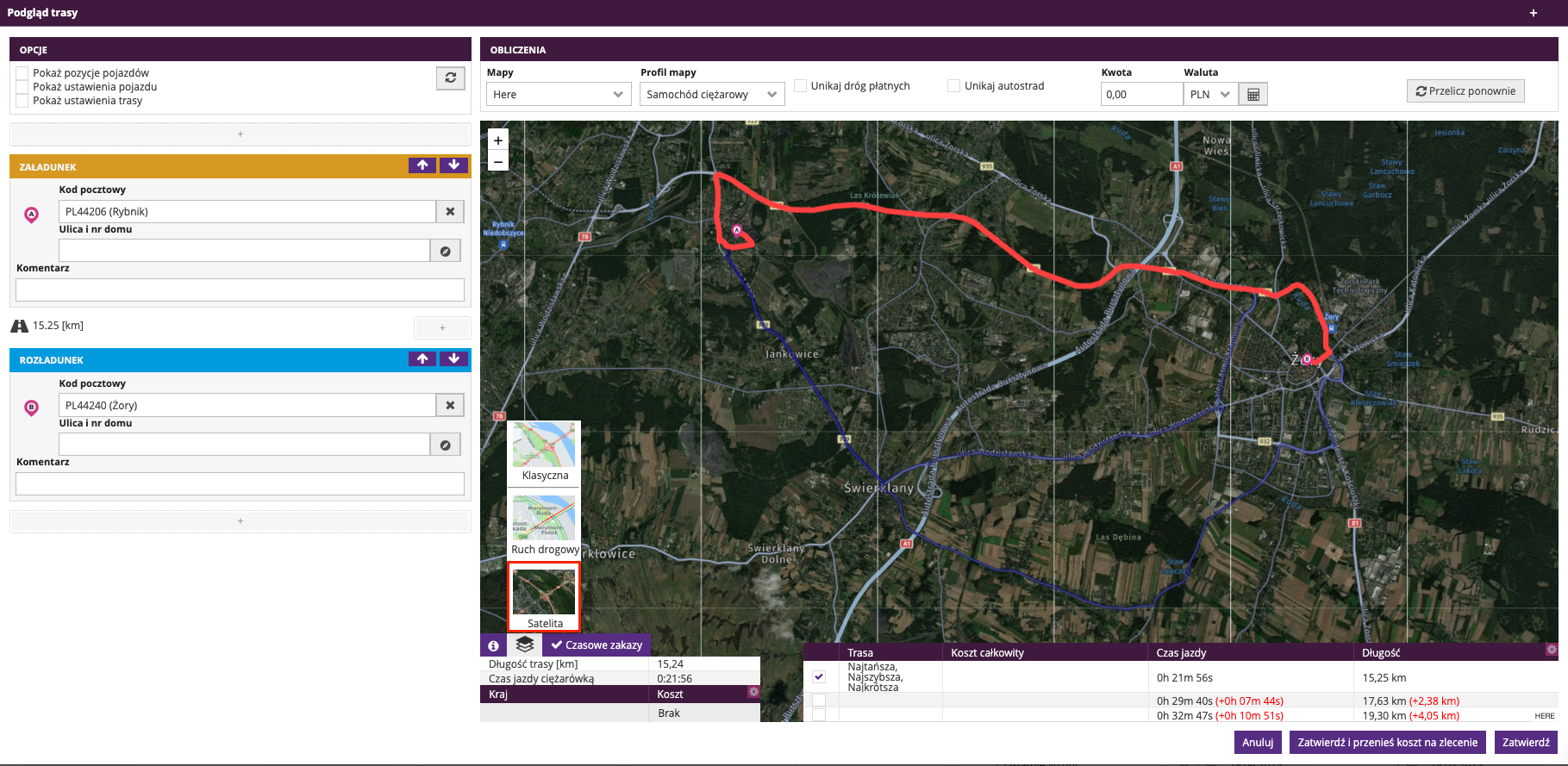This screenshot has height=766, width=1568.
Task: Uncheck the Najtańsza route row checkbox
Action: (819, 676)
